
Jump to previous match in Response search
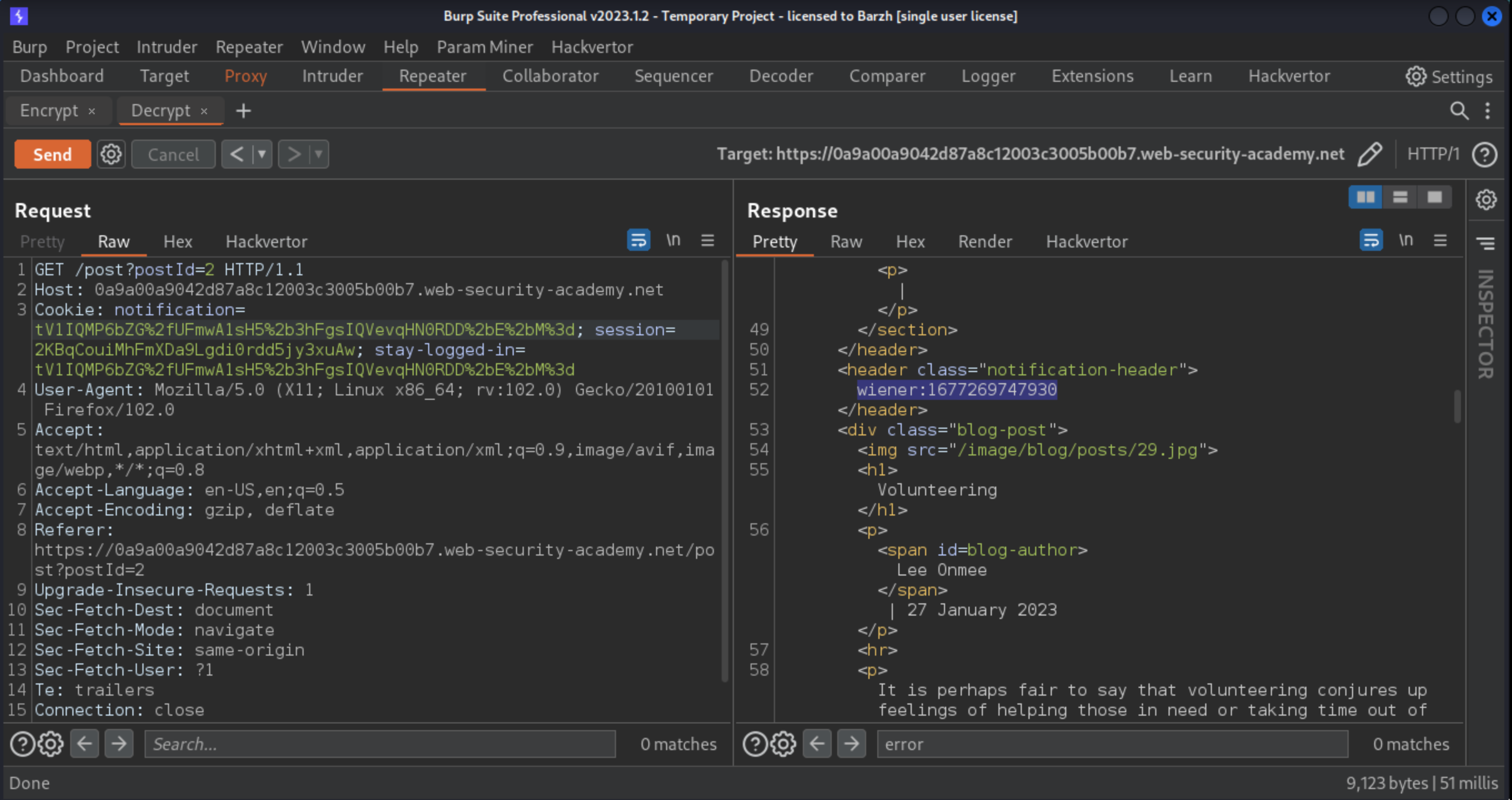click(817, 744)
